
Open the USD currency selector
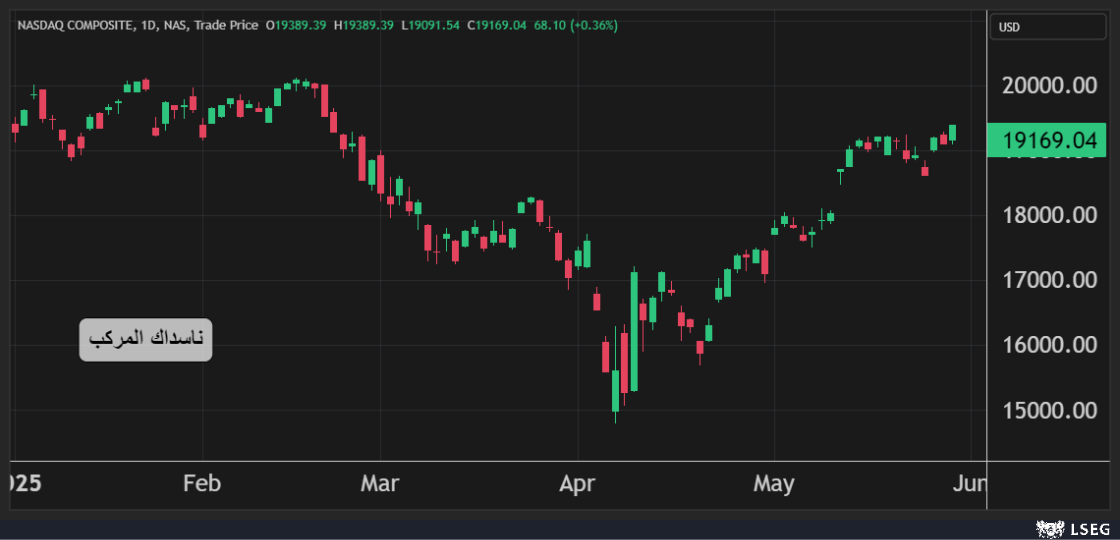pos(1049,27)
